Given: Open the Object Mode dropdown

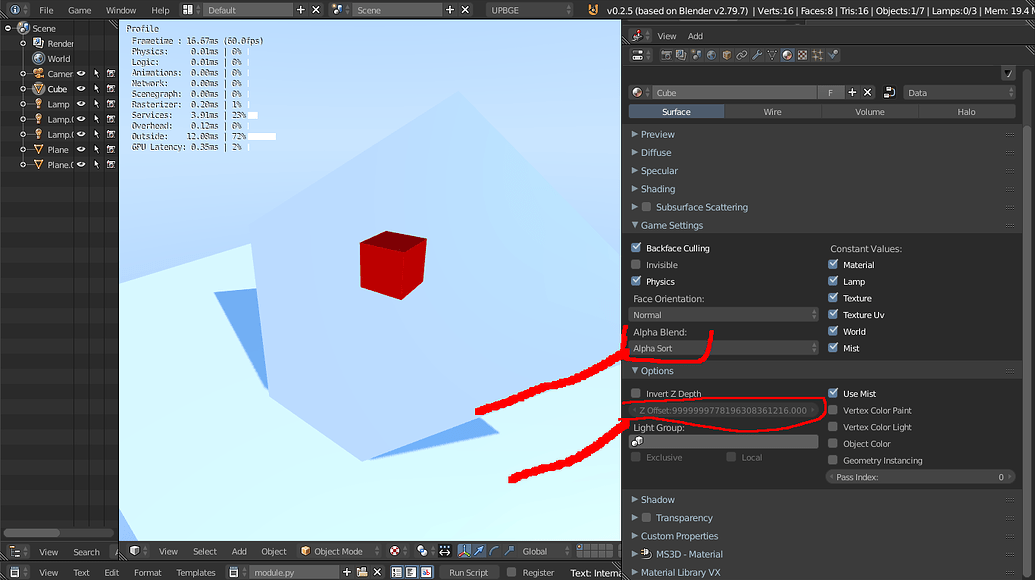Looking at the screenshot, I should coord(339,551).
